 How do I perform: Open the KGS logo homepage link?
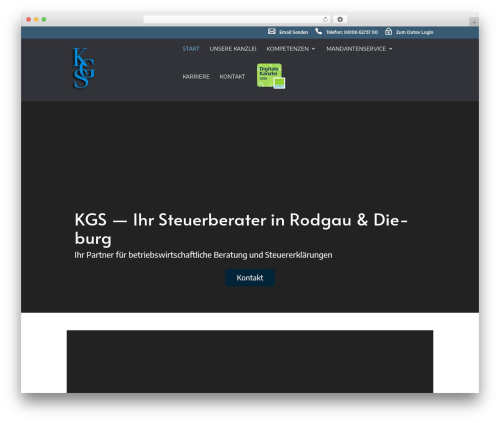pos(83,68)
